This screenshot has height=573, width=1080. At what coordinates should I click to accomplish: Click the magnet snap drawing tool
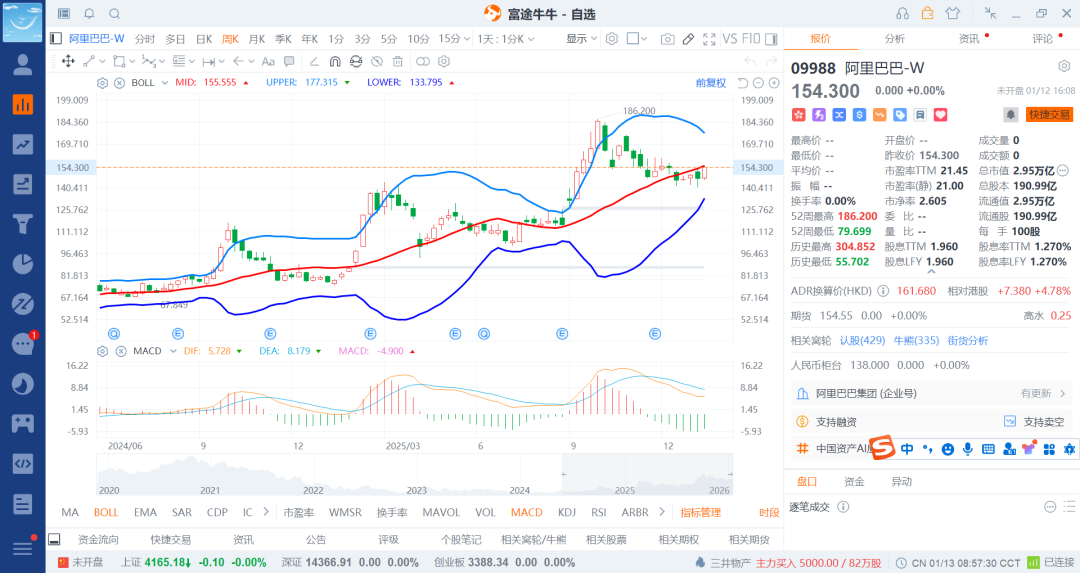(x=335, y=61)
